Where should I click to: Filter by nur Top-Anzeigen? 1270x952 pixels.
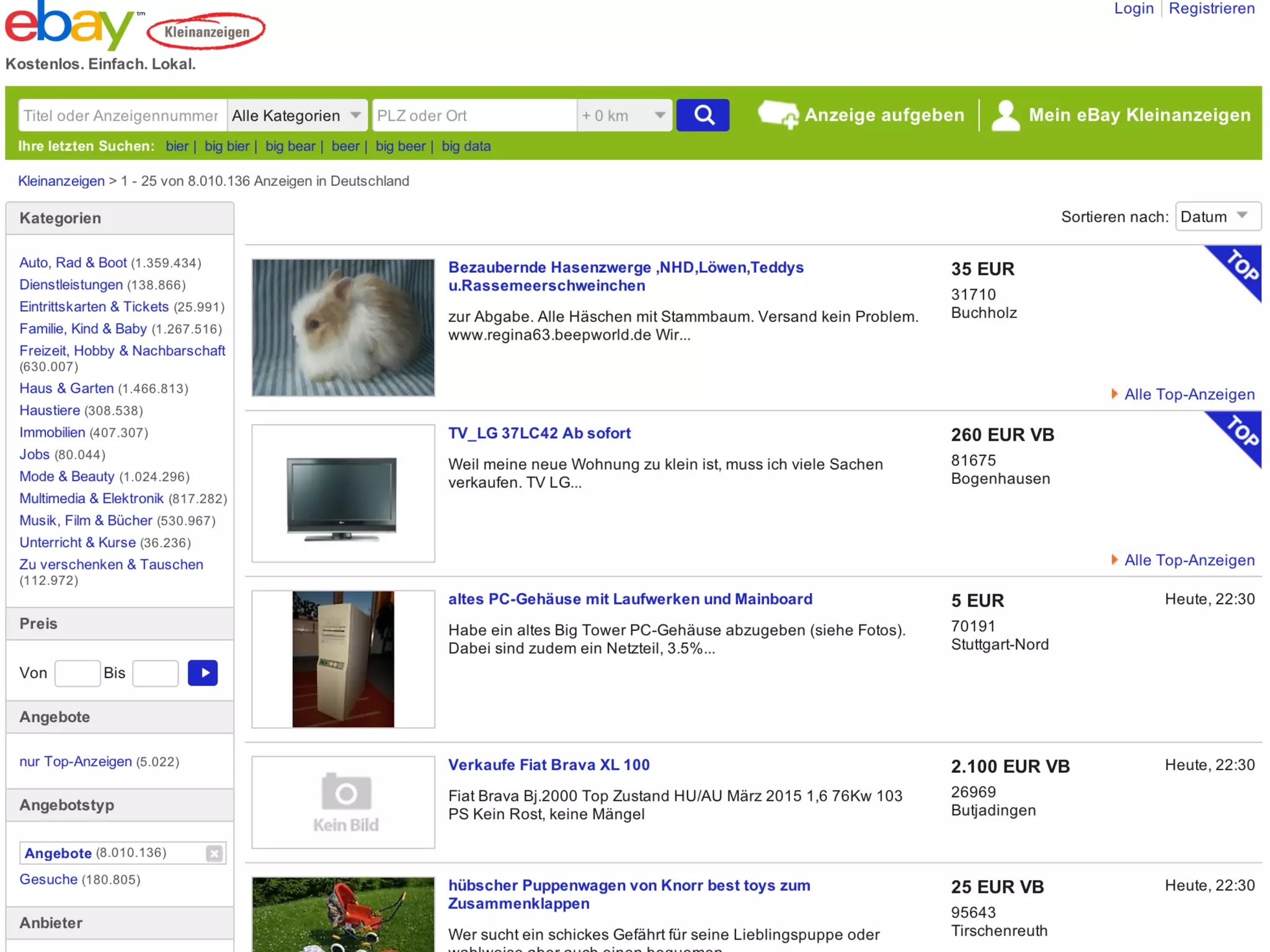click(76, 762)
